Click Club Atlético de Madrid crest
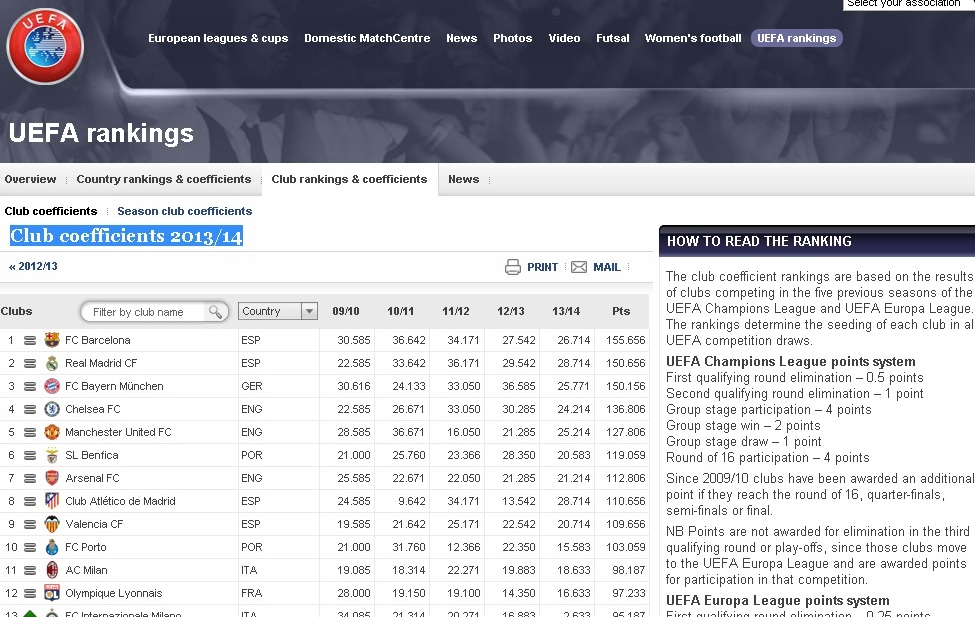Image resolution: width=975 pixels, height=617 pixels. click(52, 501)
